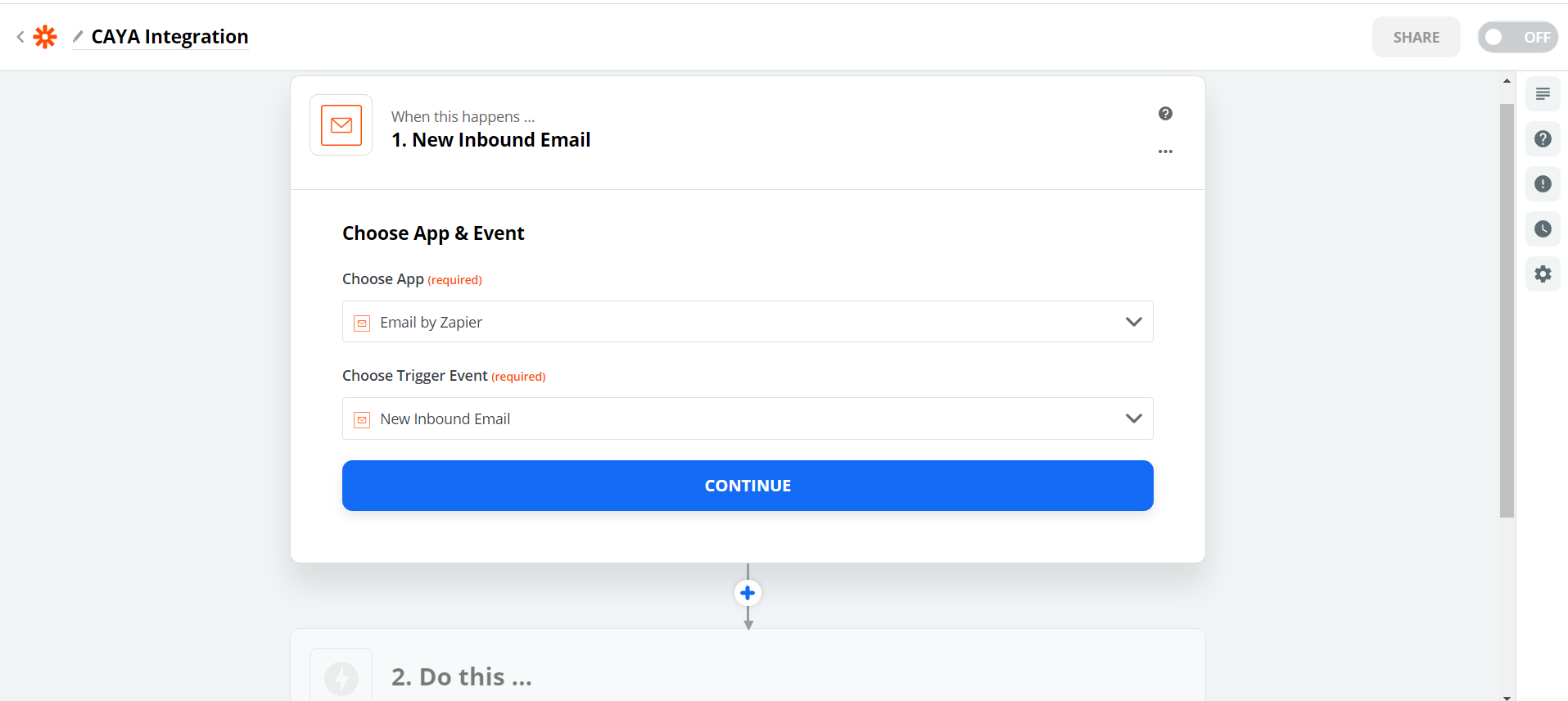Viewport: 1568px width, 701px height.
Task: Select the step title New Inbound Email
Action: [490, 140]
